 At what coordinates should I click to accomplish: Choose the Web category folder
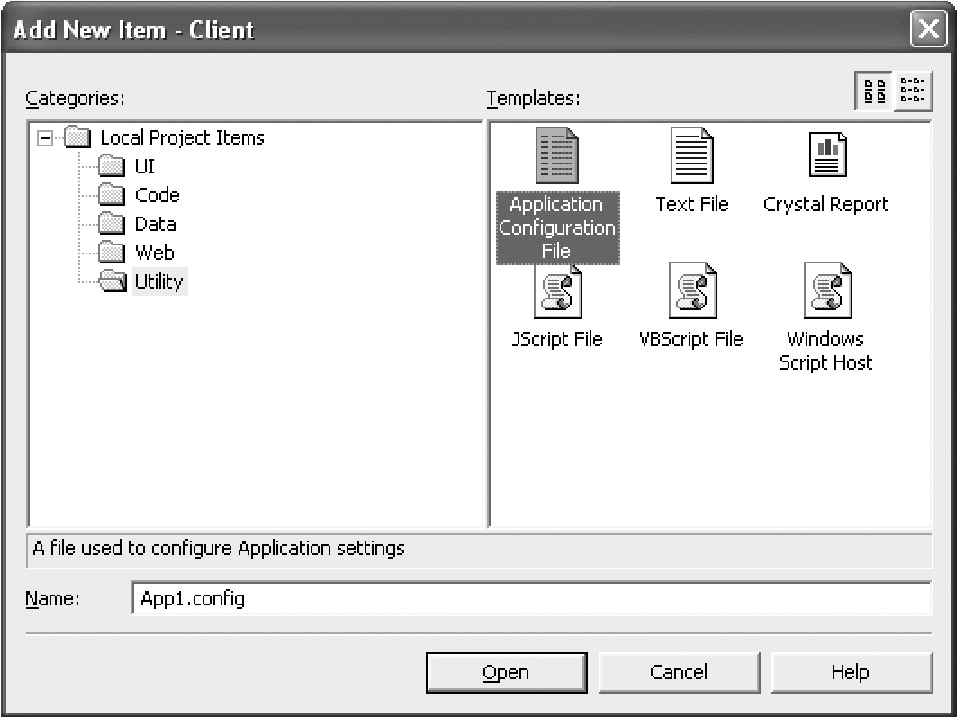154,253
